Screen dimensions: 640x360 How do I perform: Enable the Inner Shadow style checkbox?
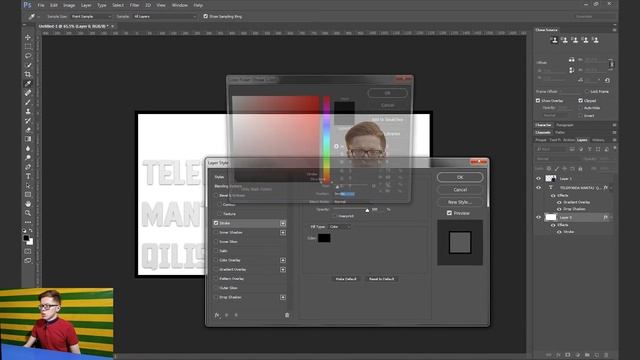pos(216,233)
